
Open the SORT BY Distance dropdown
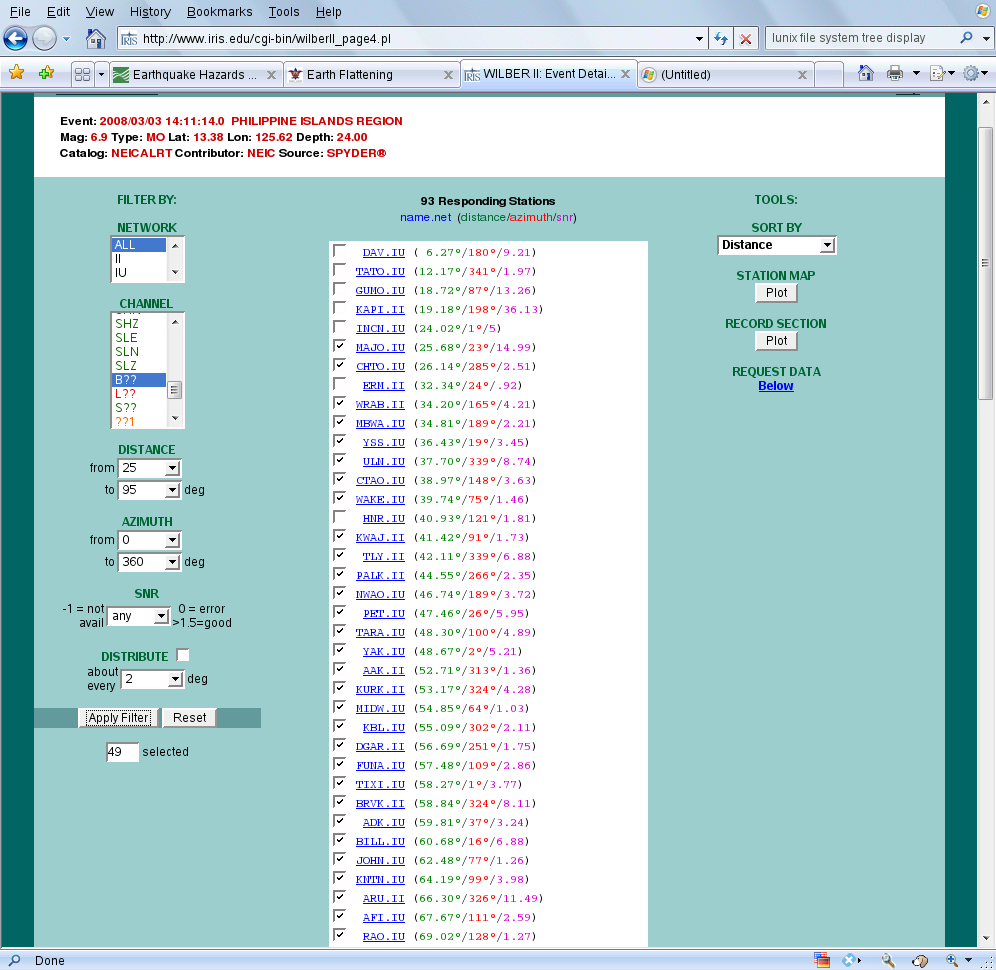(x=776, y=245)
